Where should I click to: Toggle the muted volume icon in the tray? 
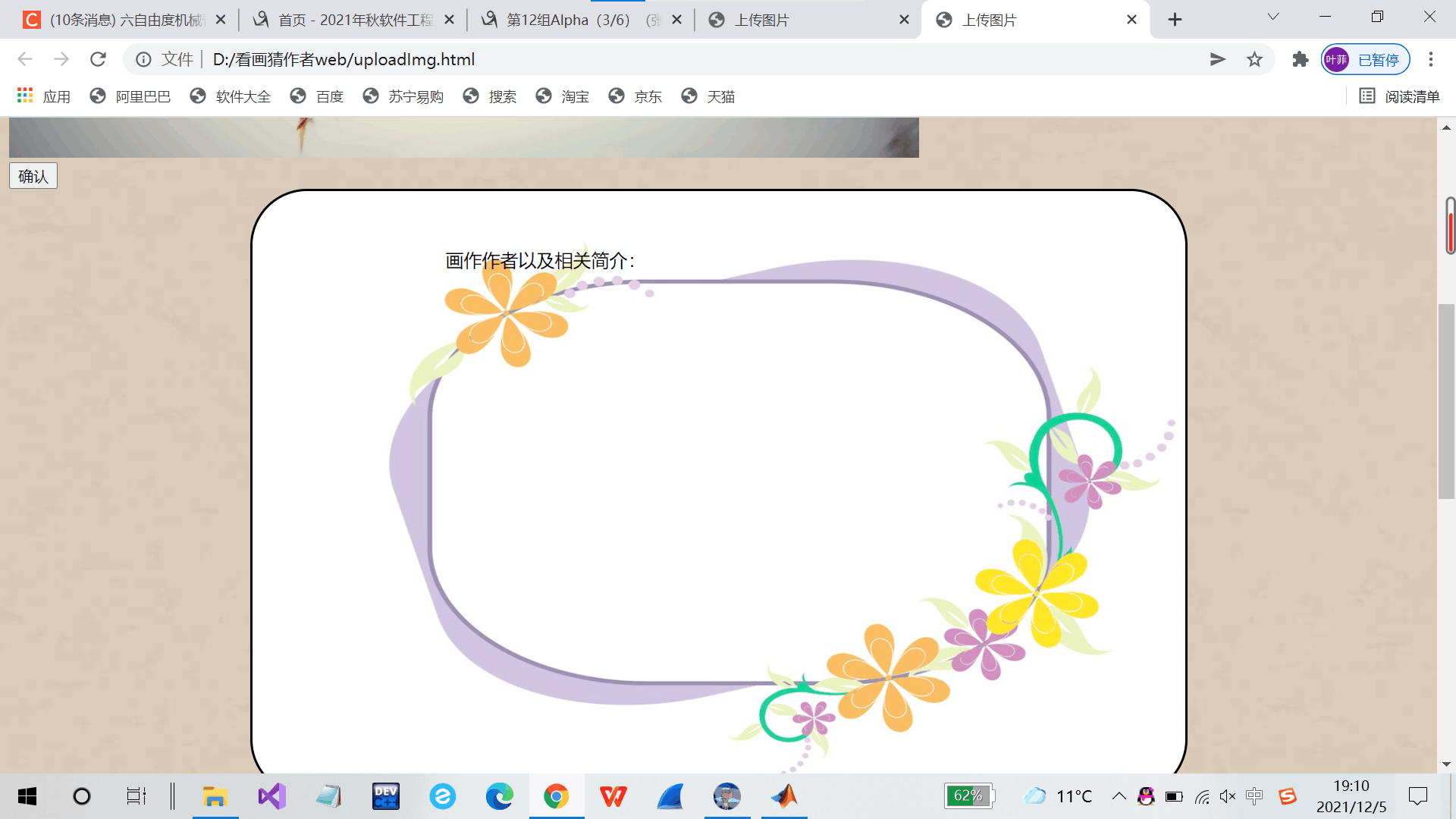tap(1228, 796)
